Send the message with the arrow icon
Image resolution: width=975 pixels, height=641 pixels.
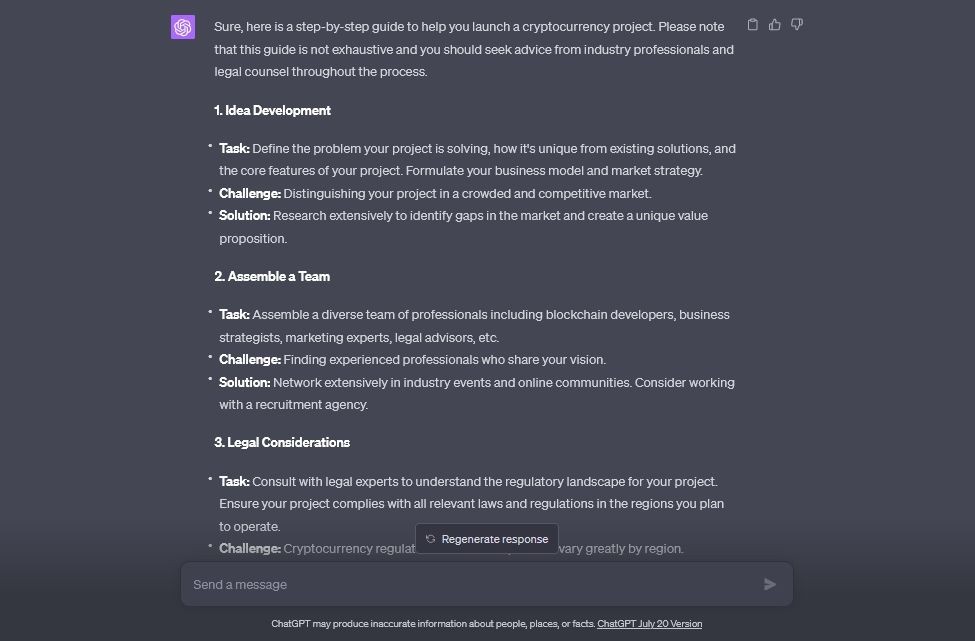770,584
